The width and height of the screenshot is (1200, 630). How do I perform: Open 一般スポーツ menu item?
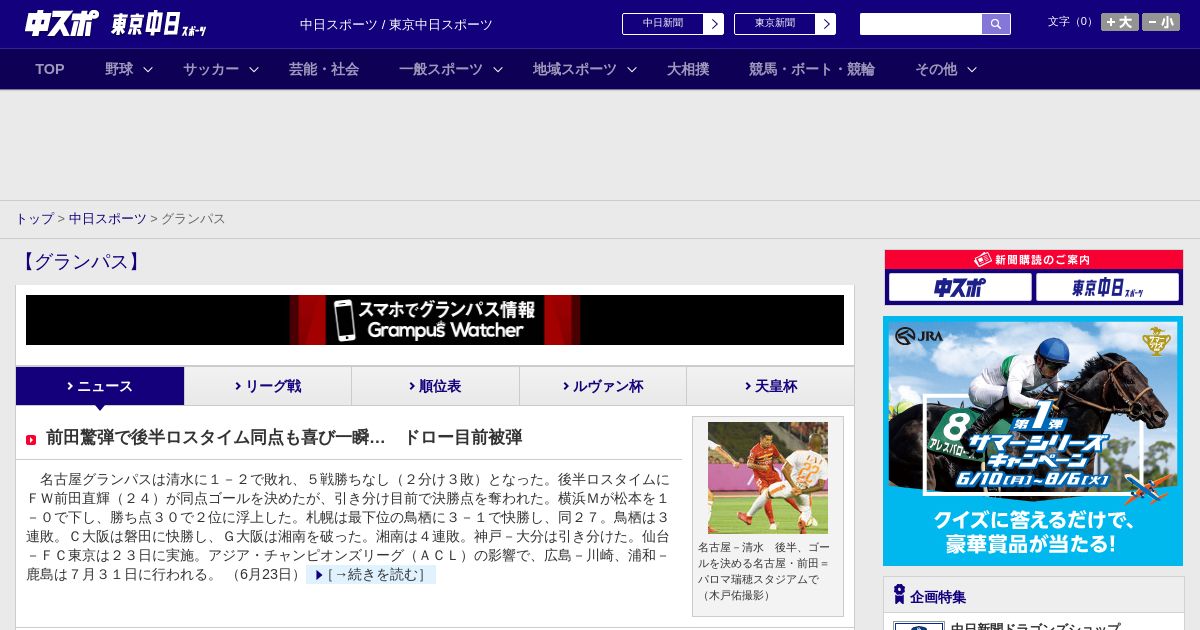441,69
